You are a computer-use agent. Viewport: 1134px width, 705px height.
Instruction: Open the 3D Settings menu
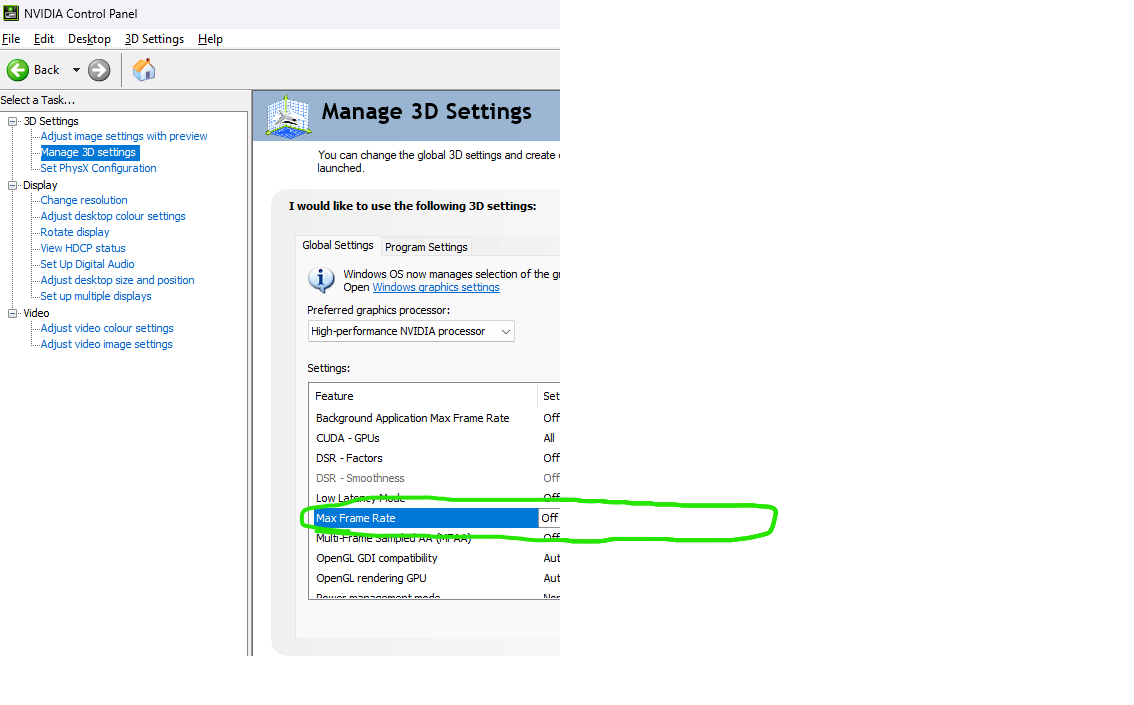point(154,39)
